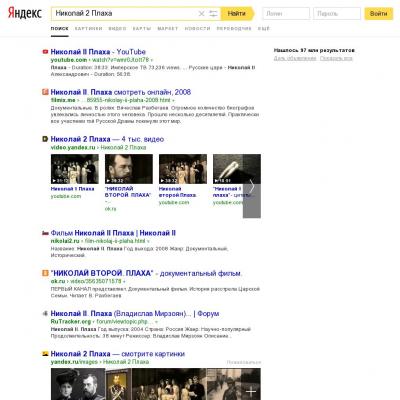
Task: Click the Войти login button
Action: point(379,14)
